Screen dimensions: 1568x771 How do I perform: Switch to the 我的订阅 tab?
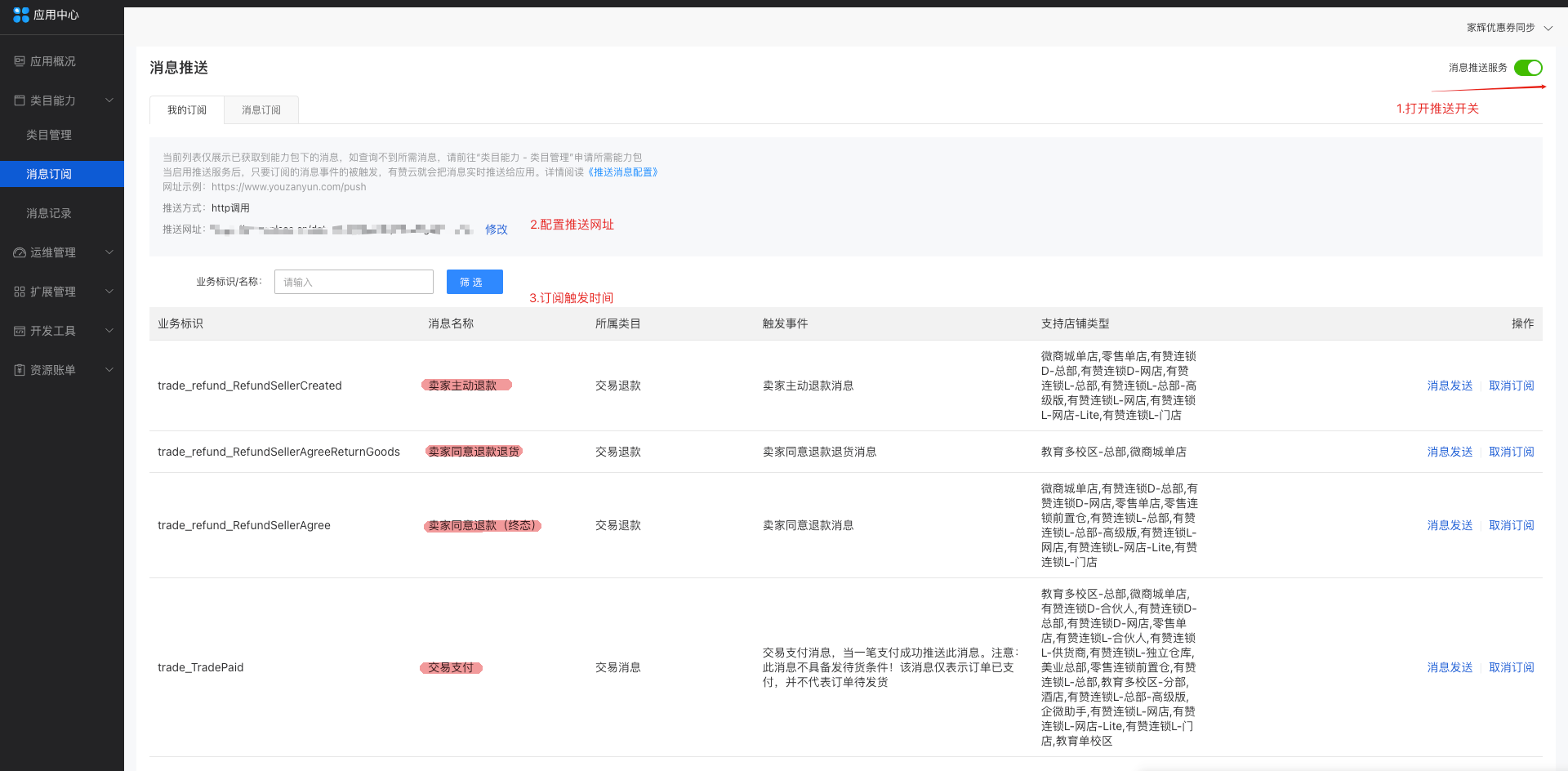[187, 110]
